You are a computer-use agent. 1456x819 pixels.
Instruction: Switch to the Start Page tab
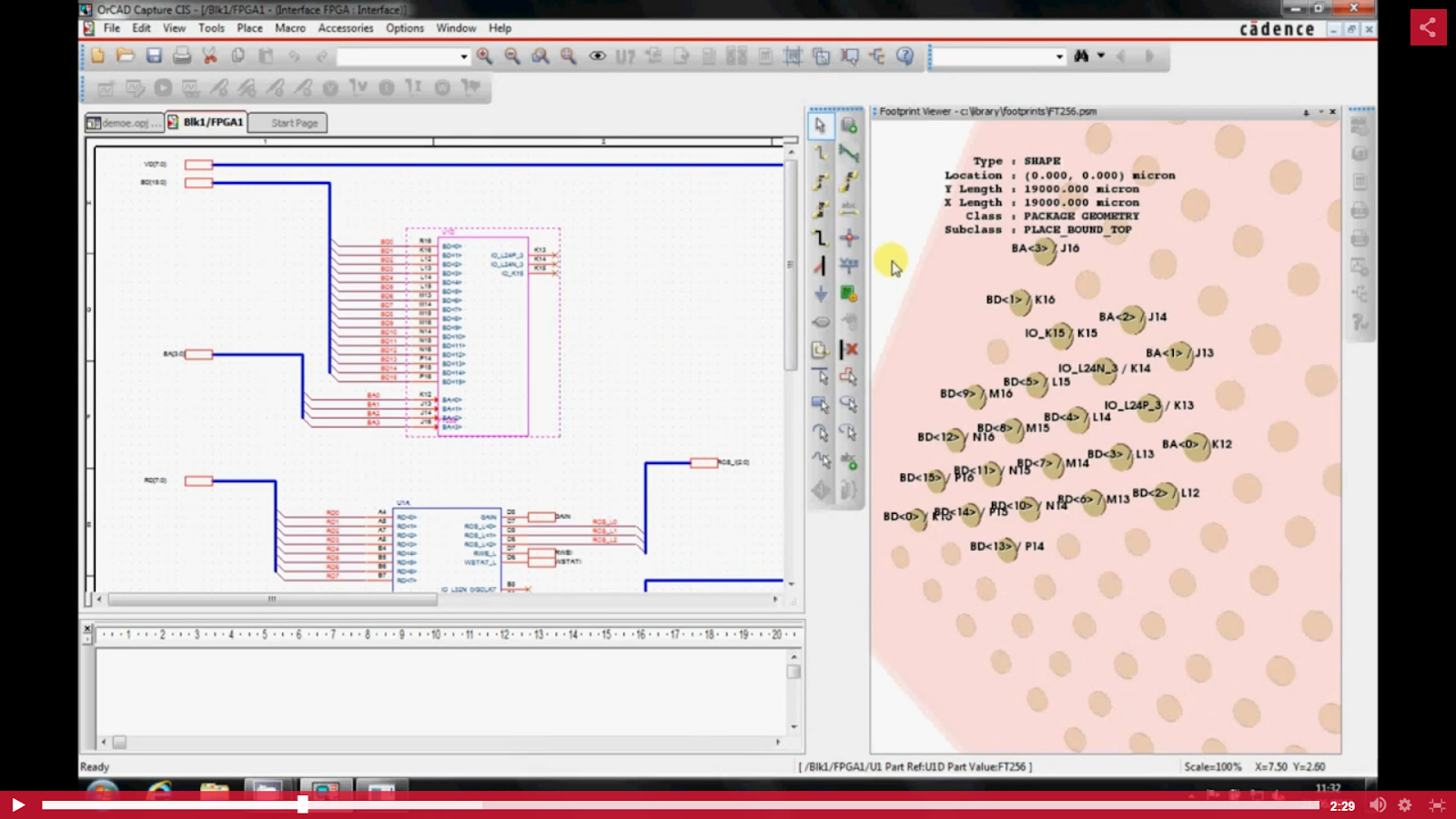(x=294, y=123)
